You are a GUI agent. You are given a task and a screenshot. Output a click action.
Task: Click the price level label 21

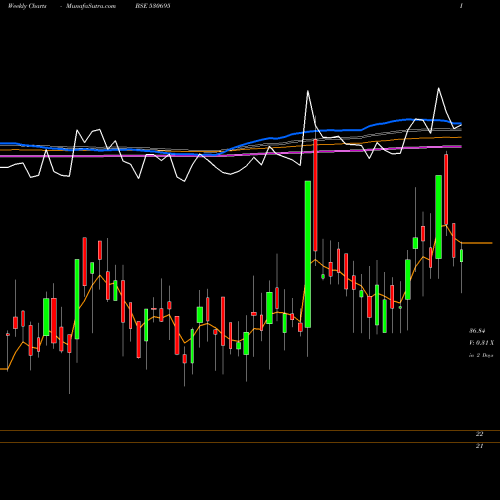click(479, 446)
